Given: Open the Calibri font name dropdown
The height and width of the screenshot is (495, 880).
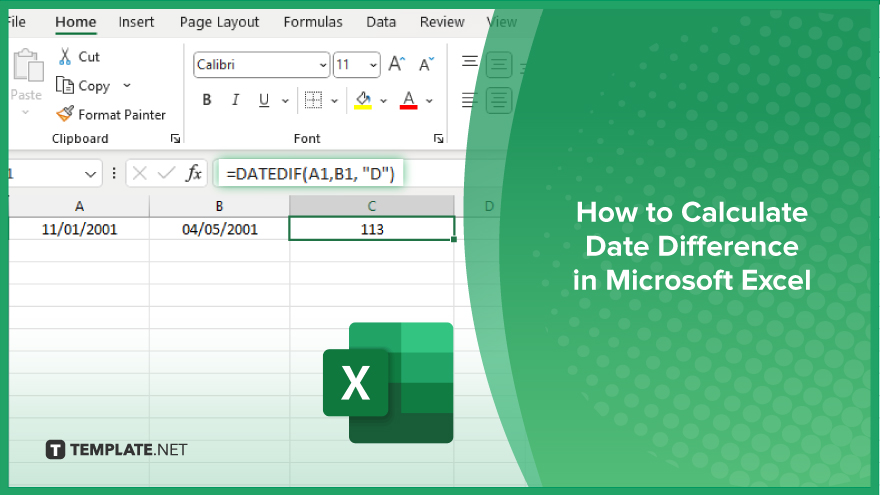Looking at the screenshot, I should pos(323,65).
